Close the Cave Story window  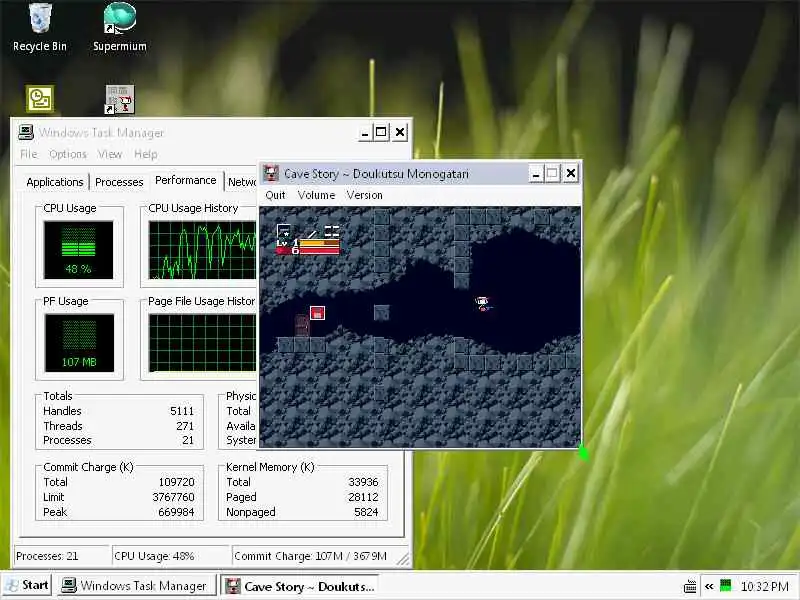pyautogui.click(x=571, y=174)
